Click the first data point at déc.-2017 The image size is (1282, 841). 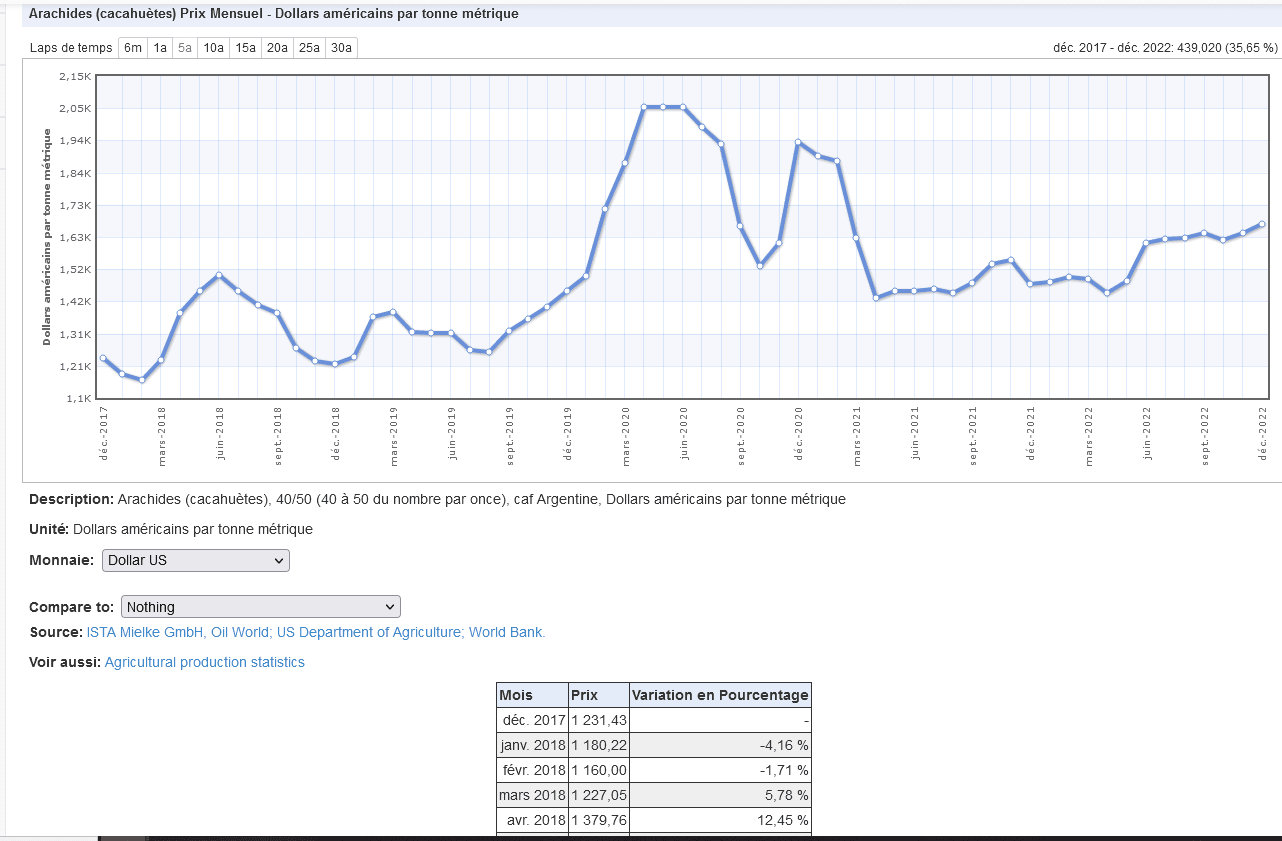point(103,358)
